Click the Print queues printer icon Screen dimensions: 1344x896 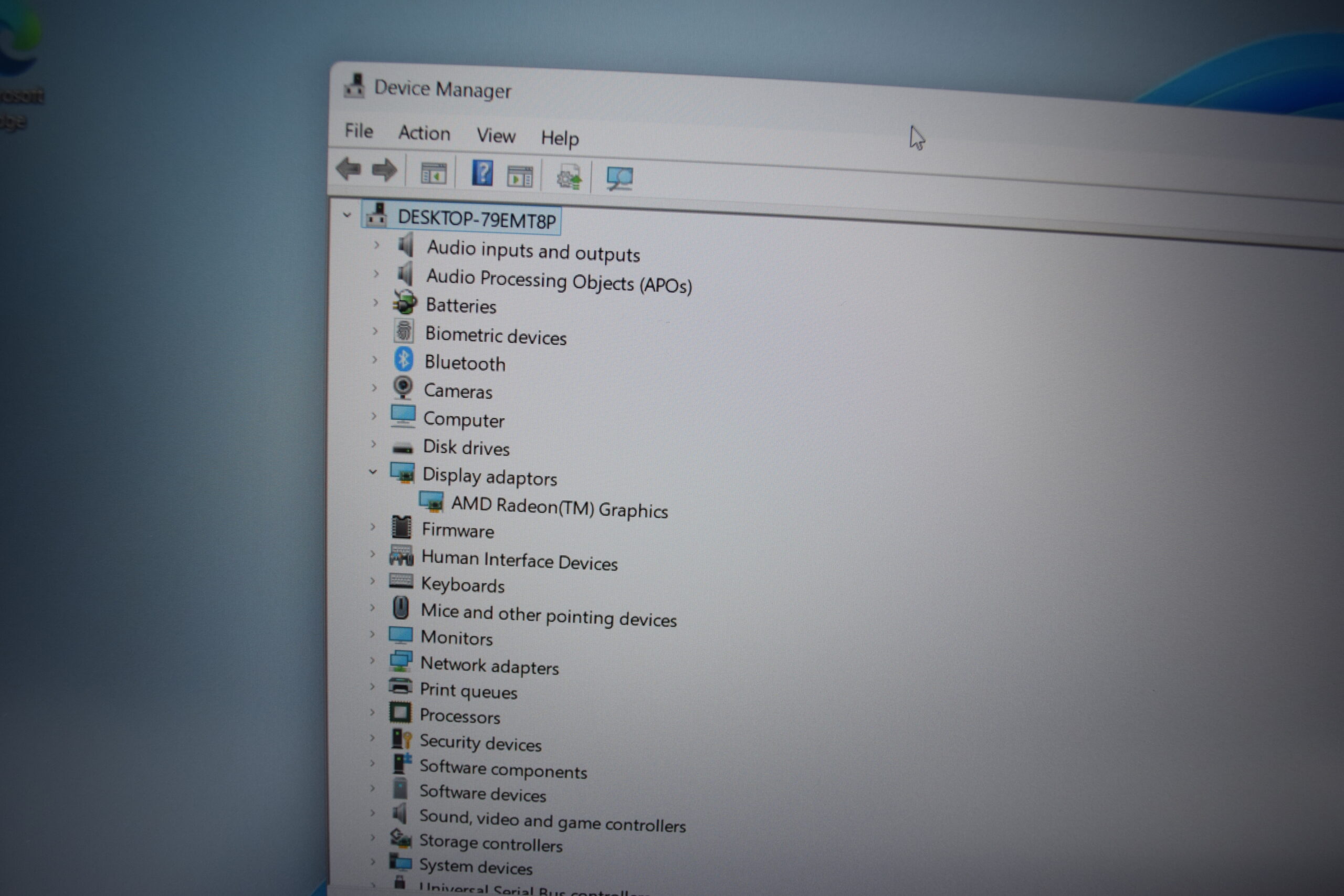tap(400, 686)
